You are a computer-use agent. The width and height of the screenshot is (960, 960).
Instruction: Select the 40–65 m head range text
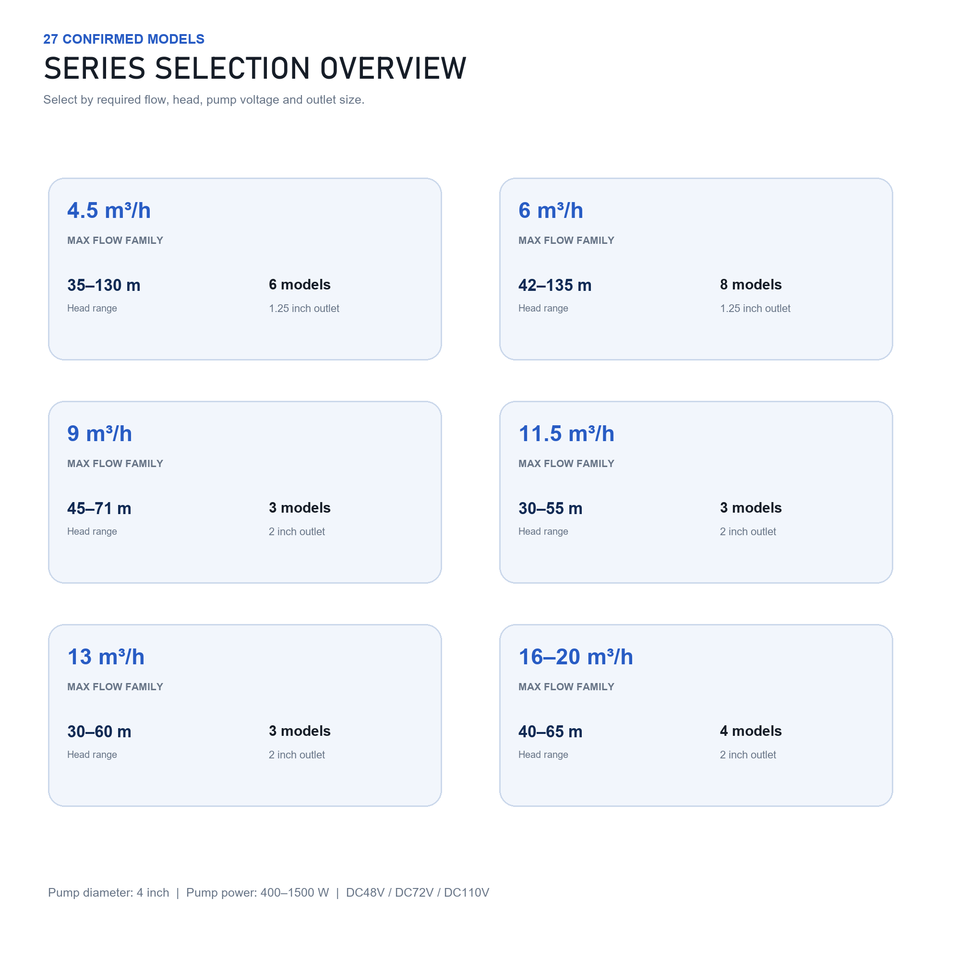point(550,732)
